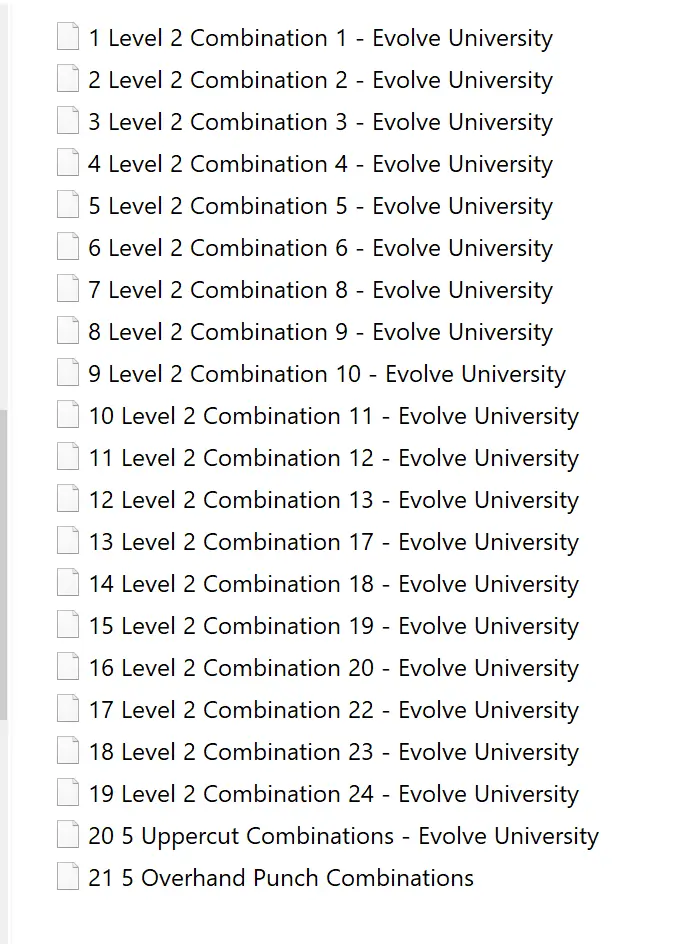
Task: Open item 9 Level 2 Combination 10
Action: point(326,374)
